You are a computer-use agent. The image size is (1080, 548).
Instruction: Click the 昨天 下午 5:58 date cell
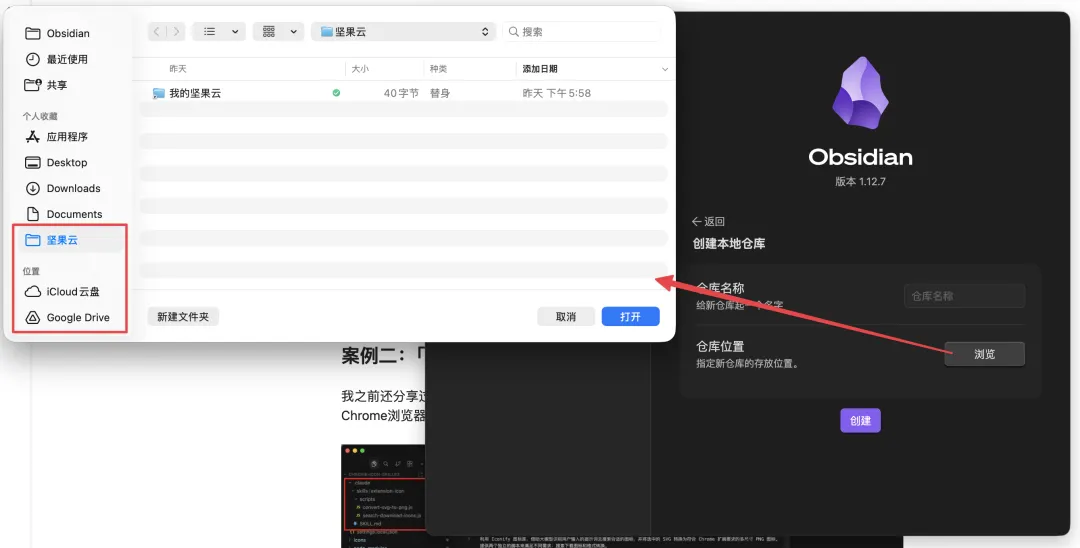tap(557, 93)
